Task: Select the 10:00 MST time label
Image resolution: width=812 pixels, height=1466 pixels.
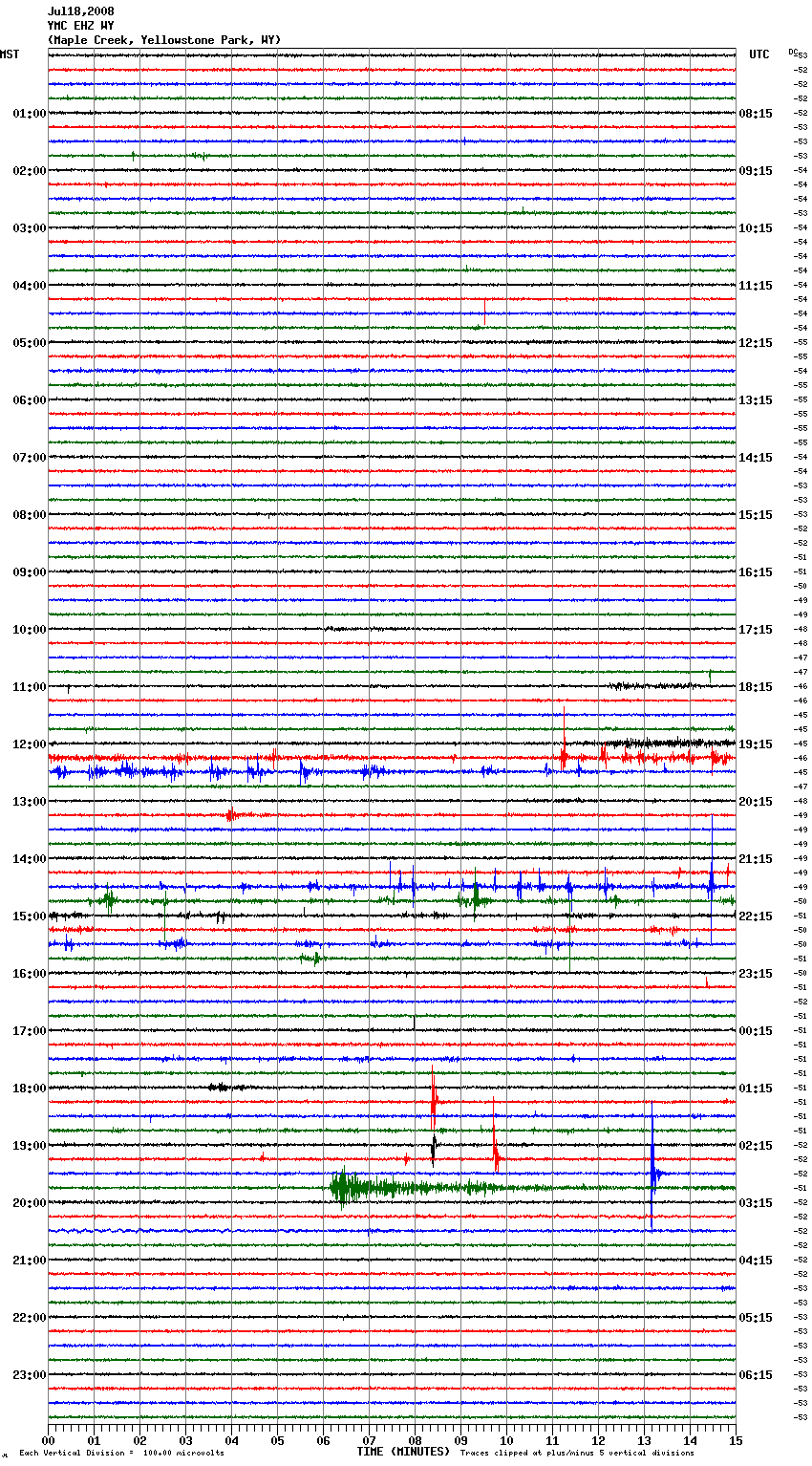Action: coord(30,630)
